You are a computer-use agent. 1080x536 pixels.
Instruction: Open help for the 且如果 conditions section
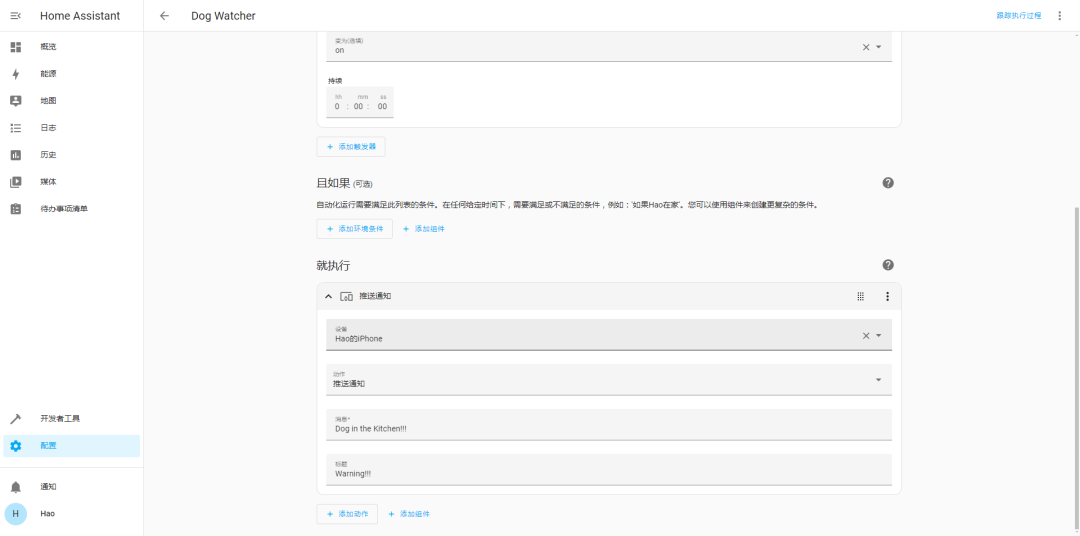[x=888, y=183]
